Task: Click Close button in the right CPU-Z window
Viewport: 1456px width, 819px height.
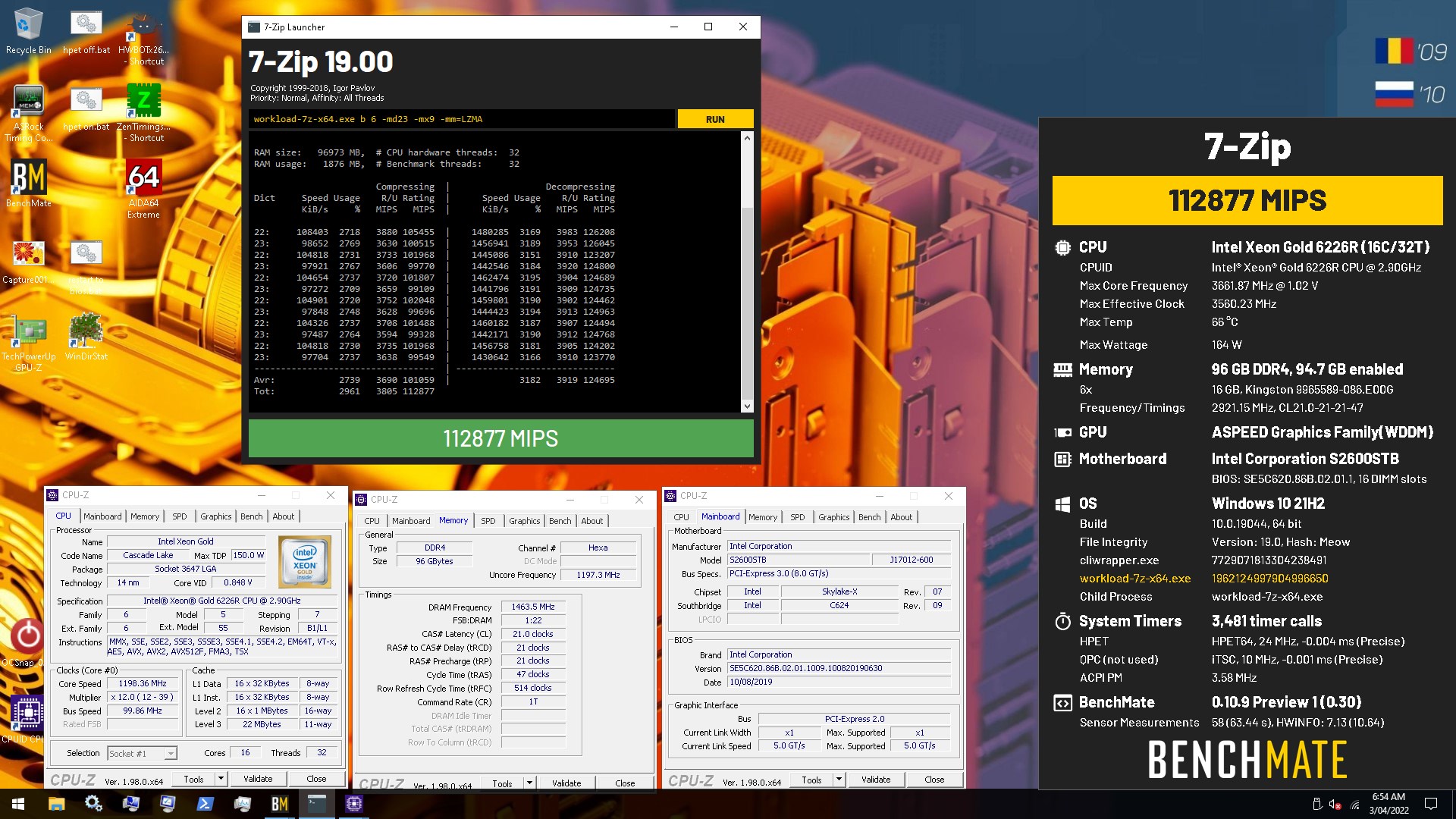Action: (x=934, y=780)
